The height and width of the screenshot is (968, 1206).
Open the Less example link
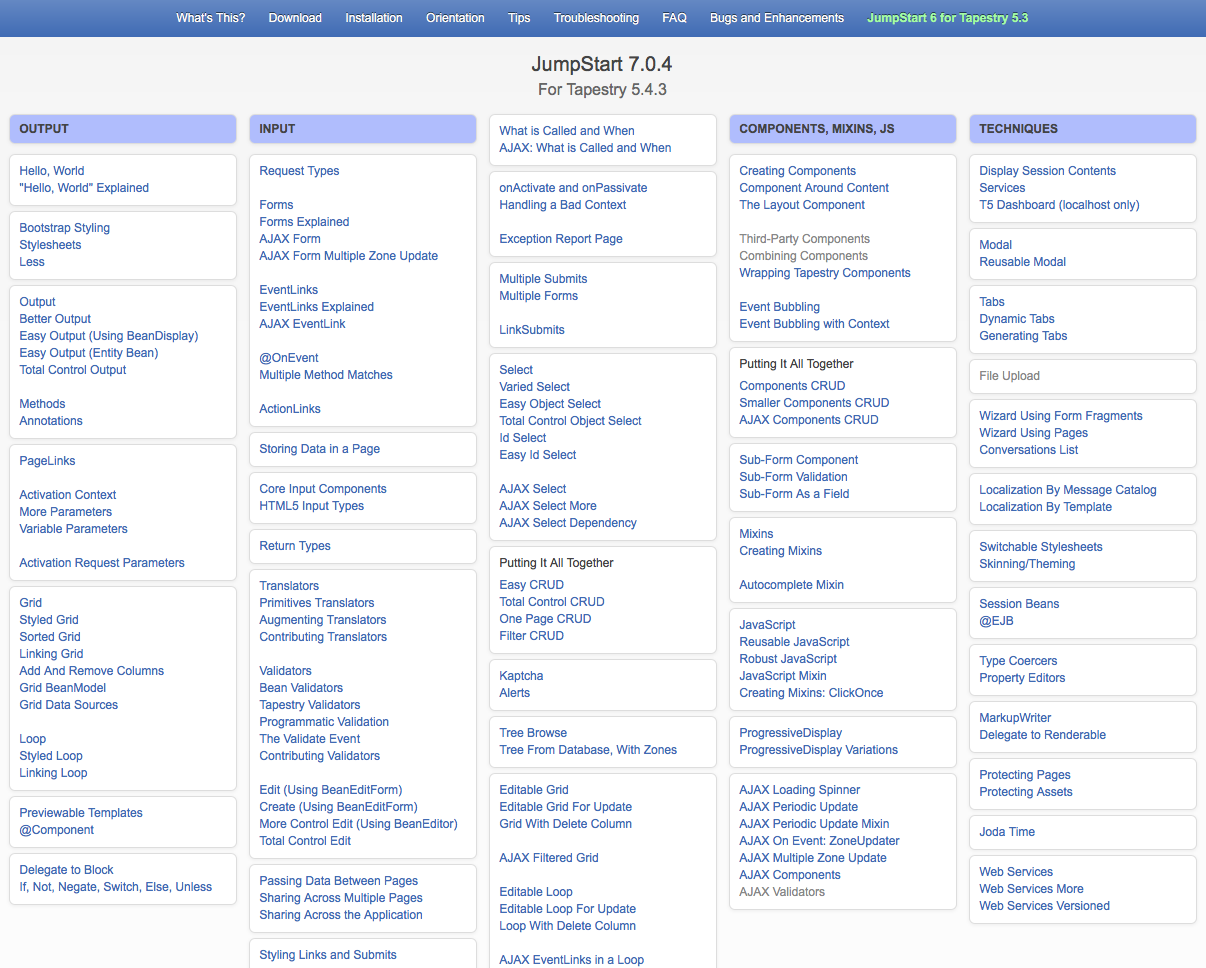[x=32, y=262]
